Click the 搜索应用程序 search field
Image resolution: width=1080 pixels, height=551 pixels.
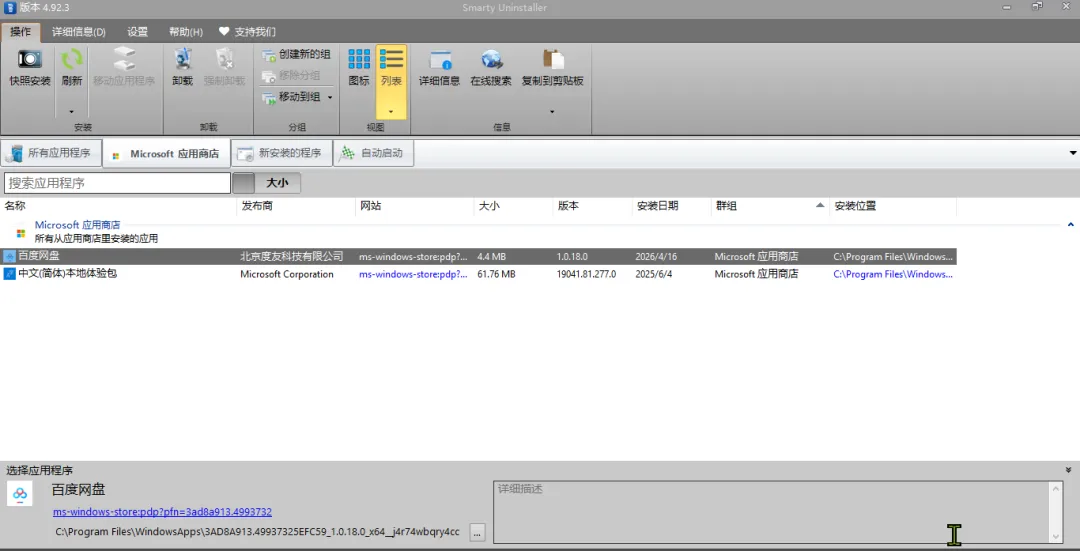(x=117, y=183)
